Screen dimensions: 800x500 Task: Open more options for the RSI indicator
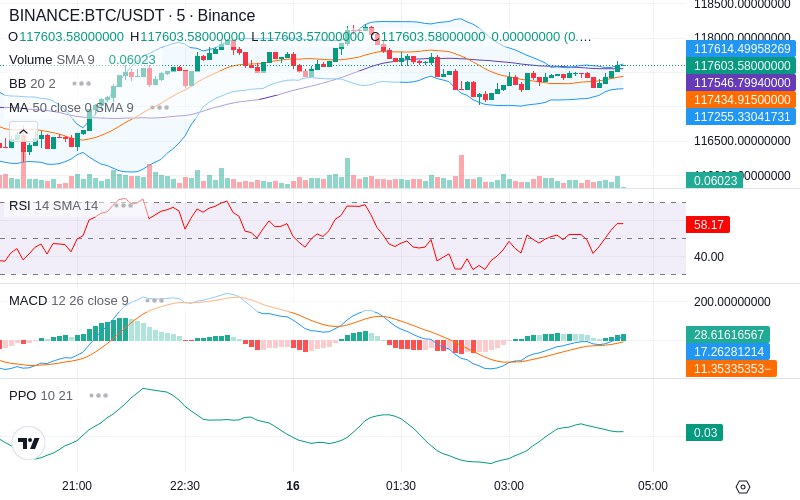(123, 206)
